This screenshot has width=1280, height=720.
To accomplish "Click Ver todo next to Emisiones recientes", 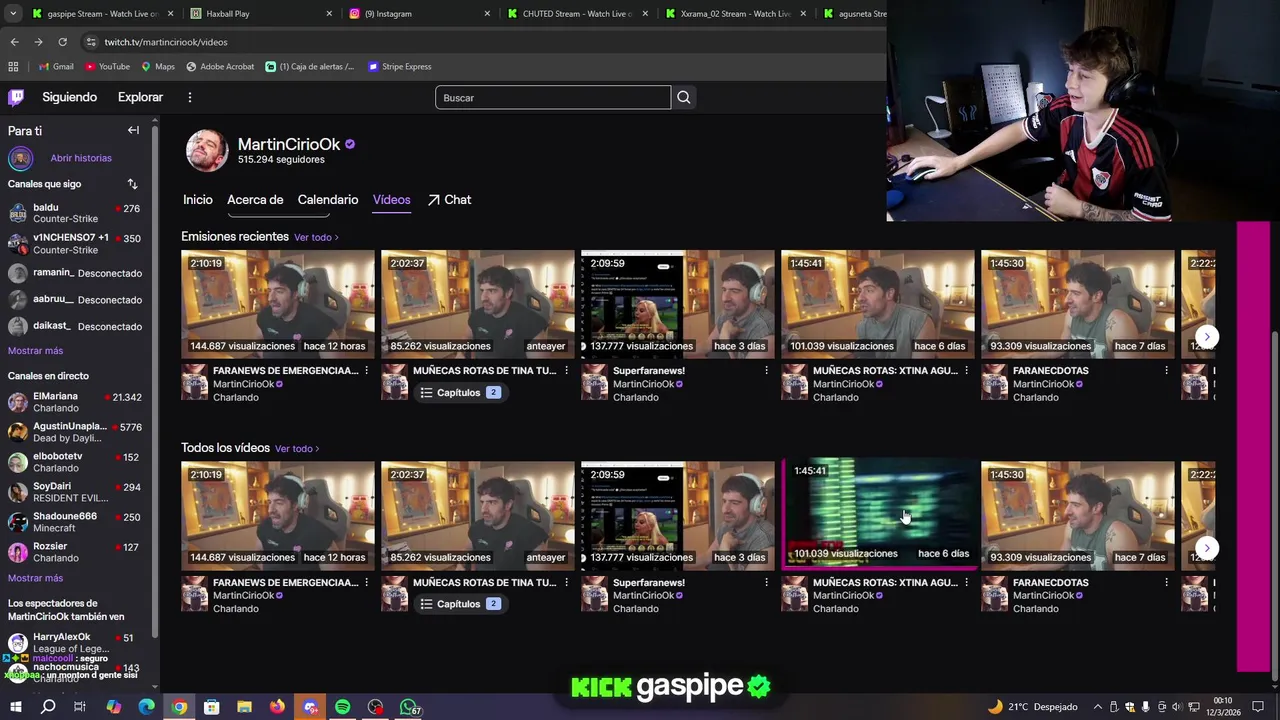I will click(x=316, y=237).
